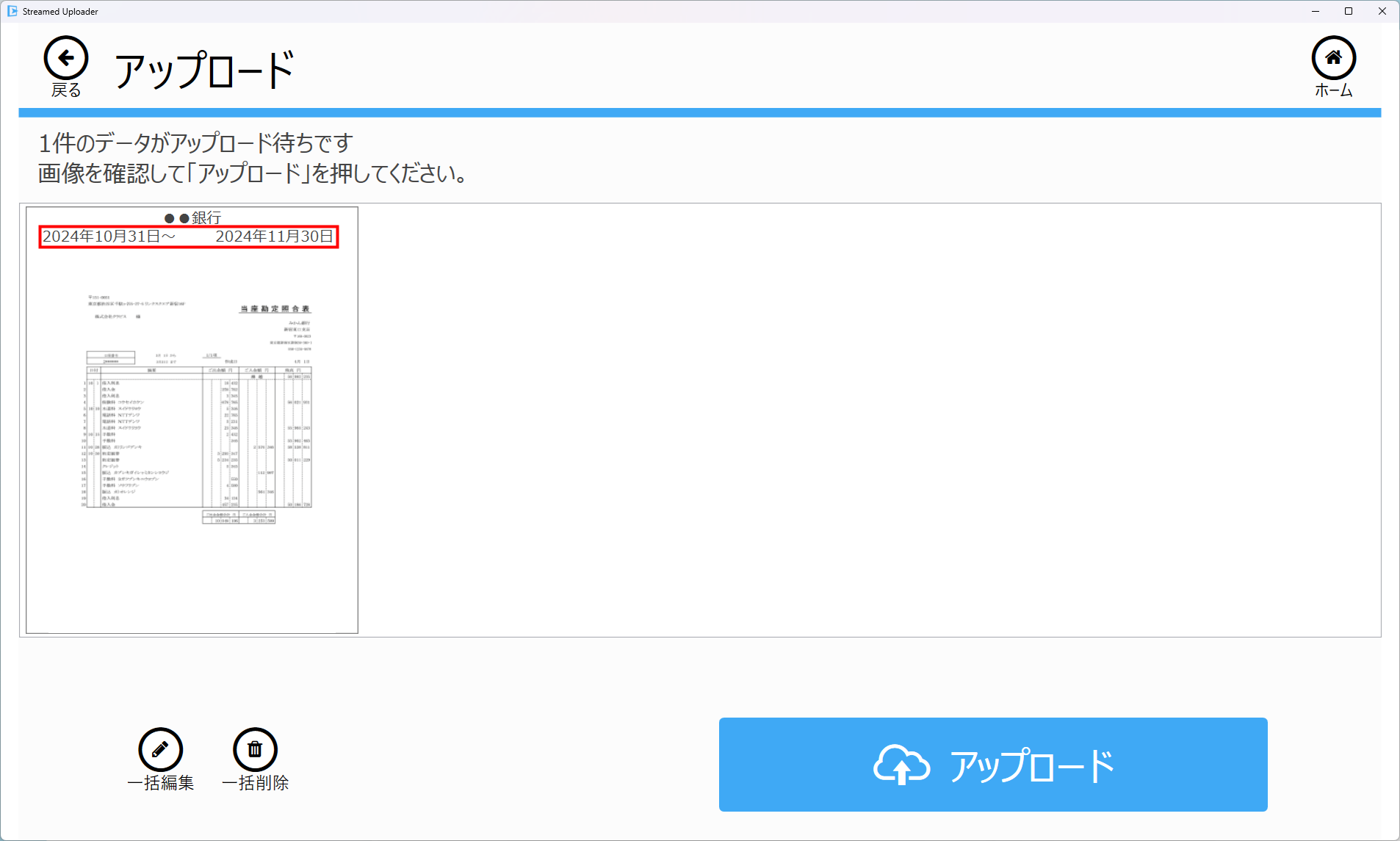Viewport: 1400px width, 841px height.
Task: Minimize the Streamed Uploader window
Action: pyautogui.click(x=1315, y=11)
